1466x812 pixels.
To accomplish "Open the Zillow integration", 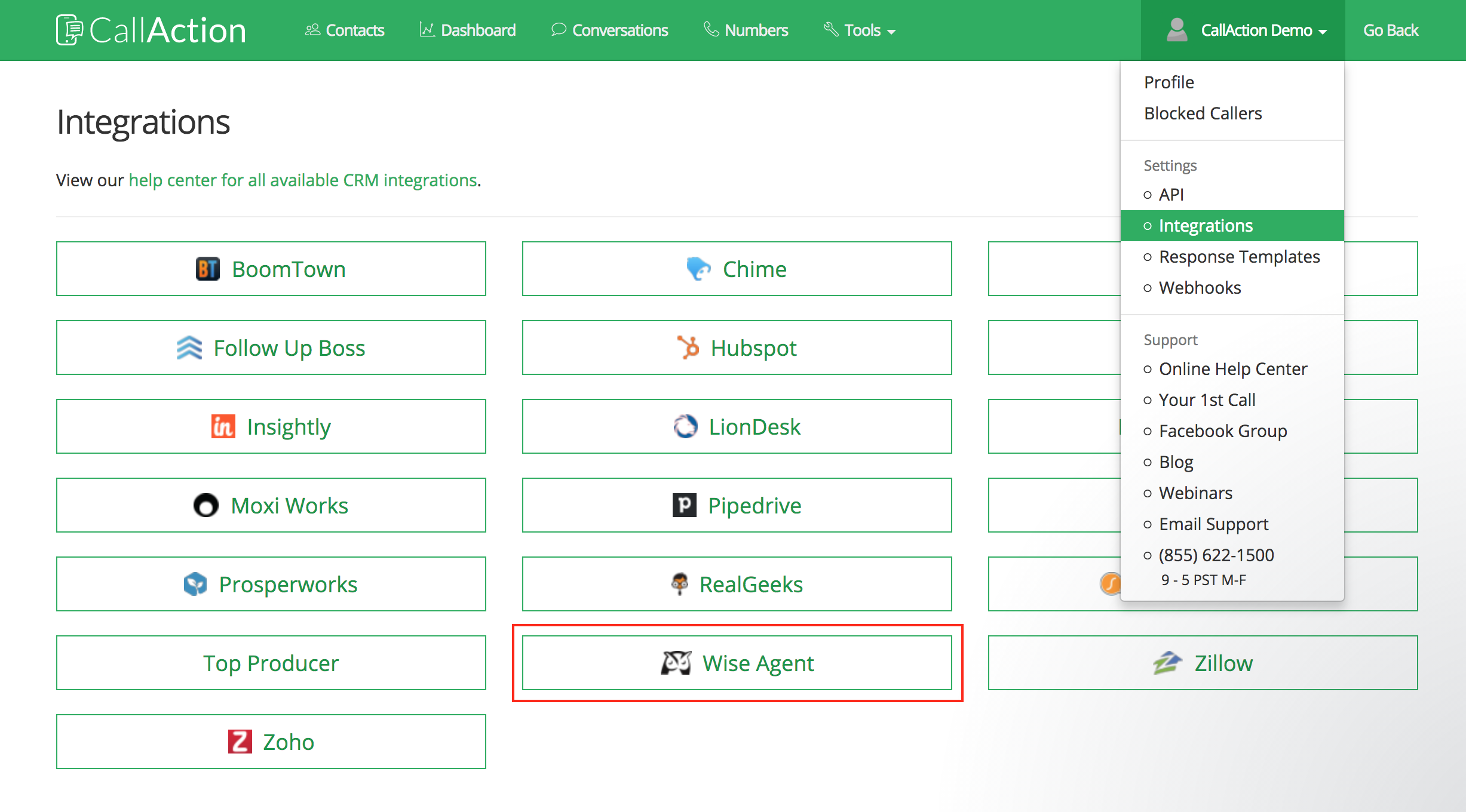I will point(1203,663).
